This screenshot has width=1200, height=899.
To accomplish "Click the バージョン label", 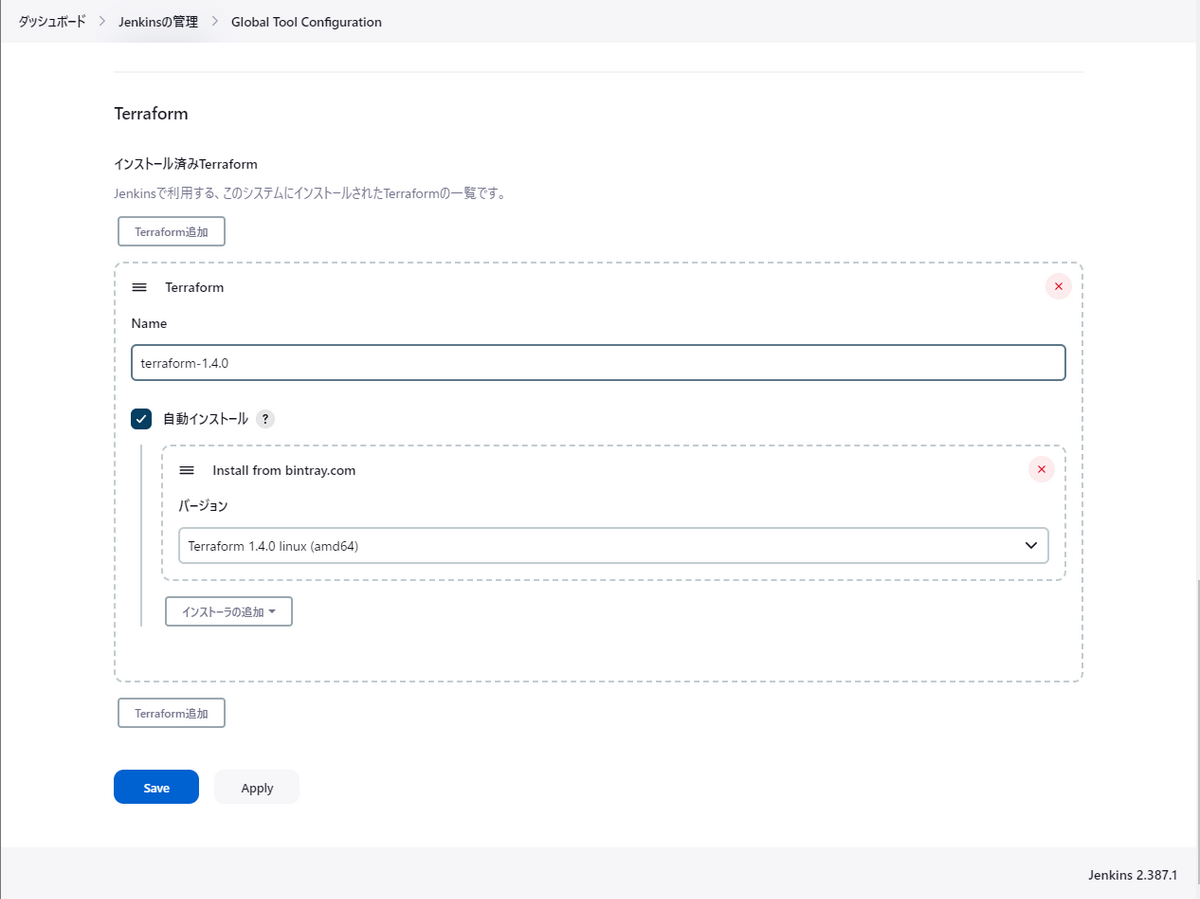I will [203, 506].
